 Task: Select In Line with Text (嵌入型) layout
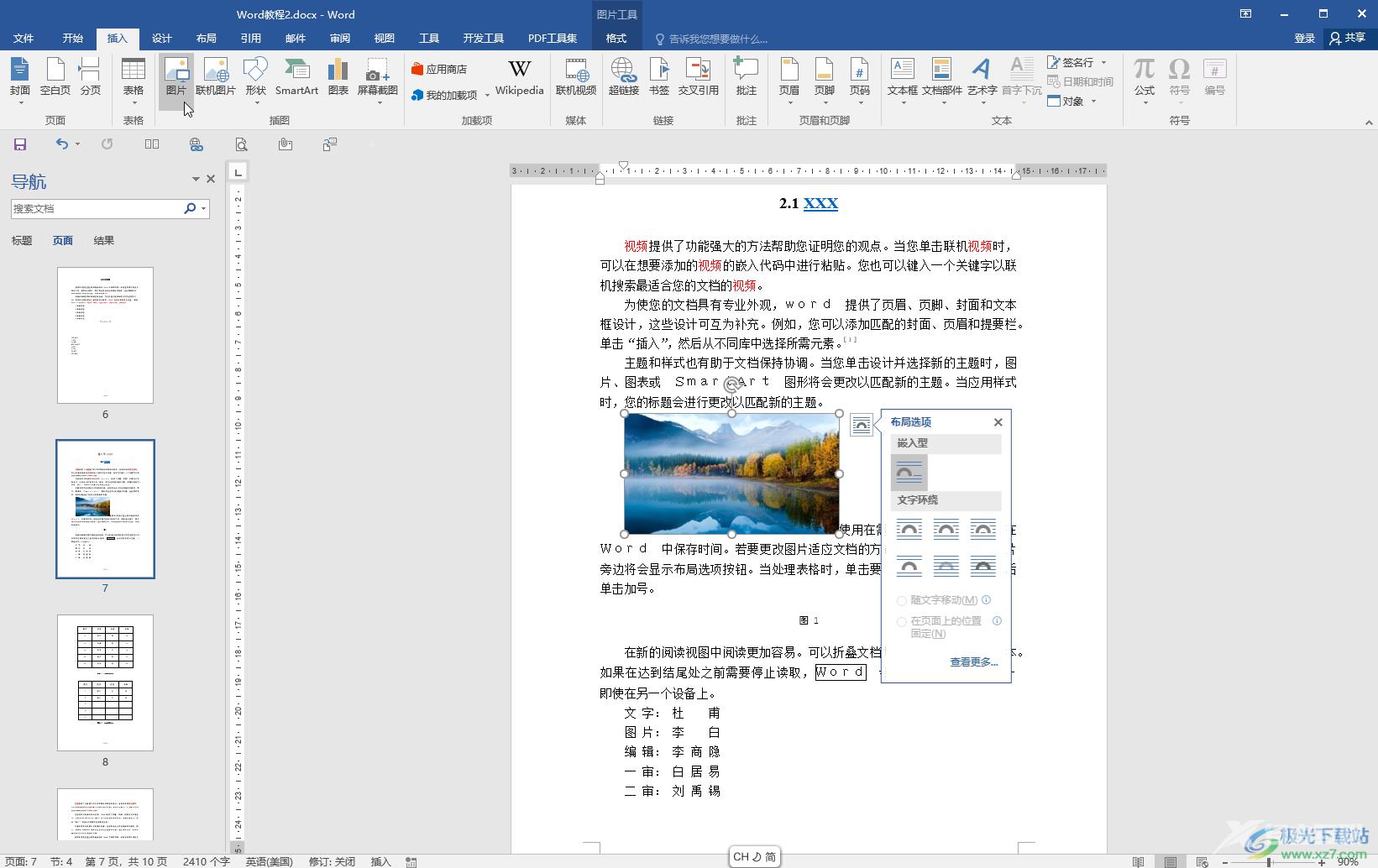click(909, 473)
